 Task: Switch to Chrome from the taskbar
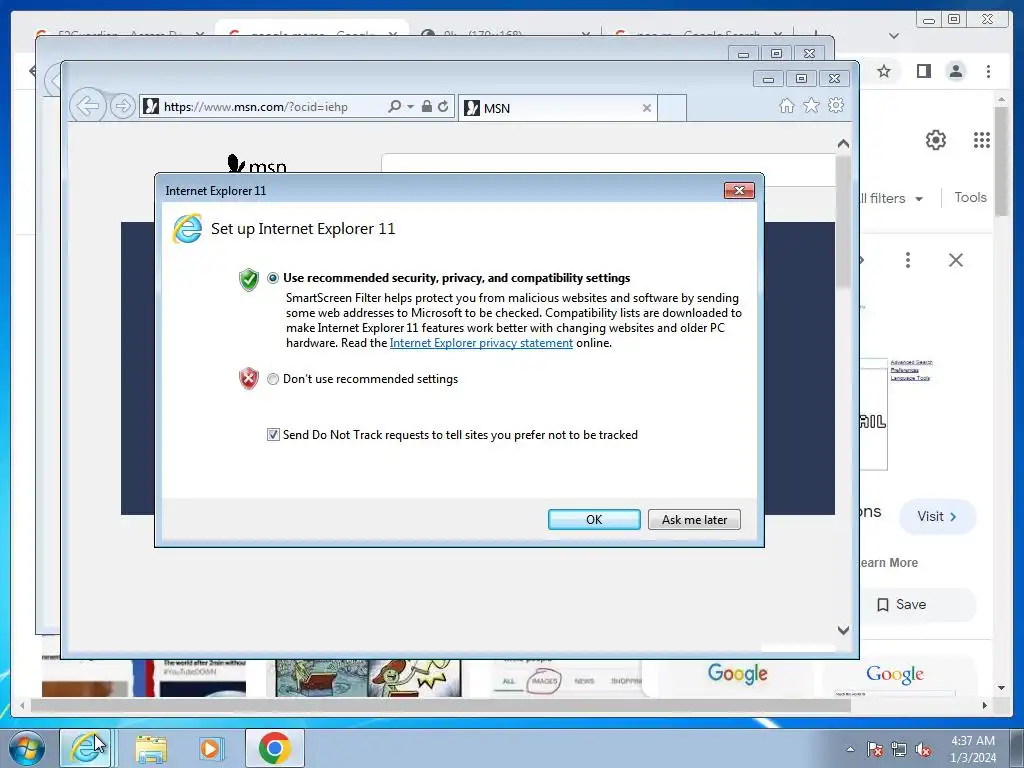(x=274, y=748)
